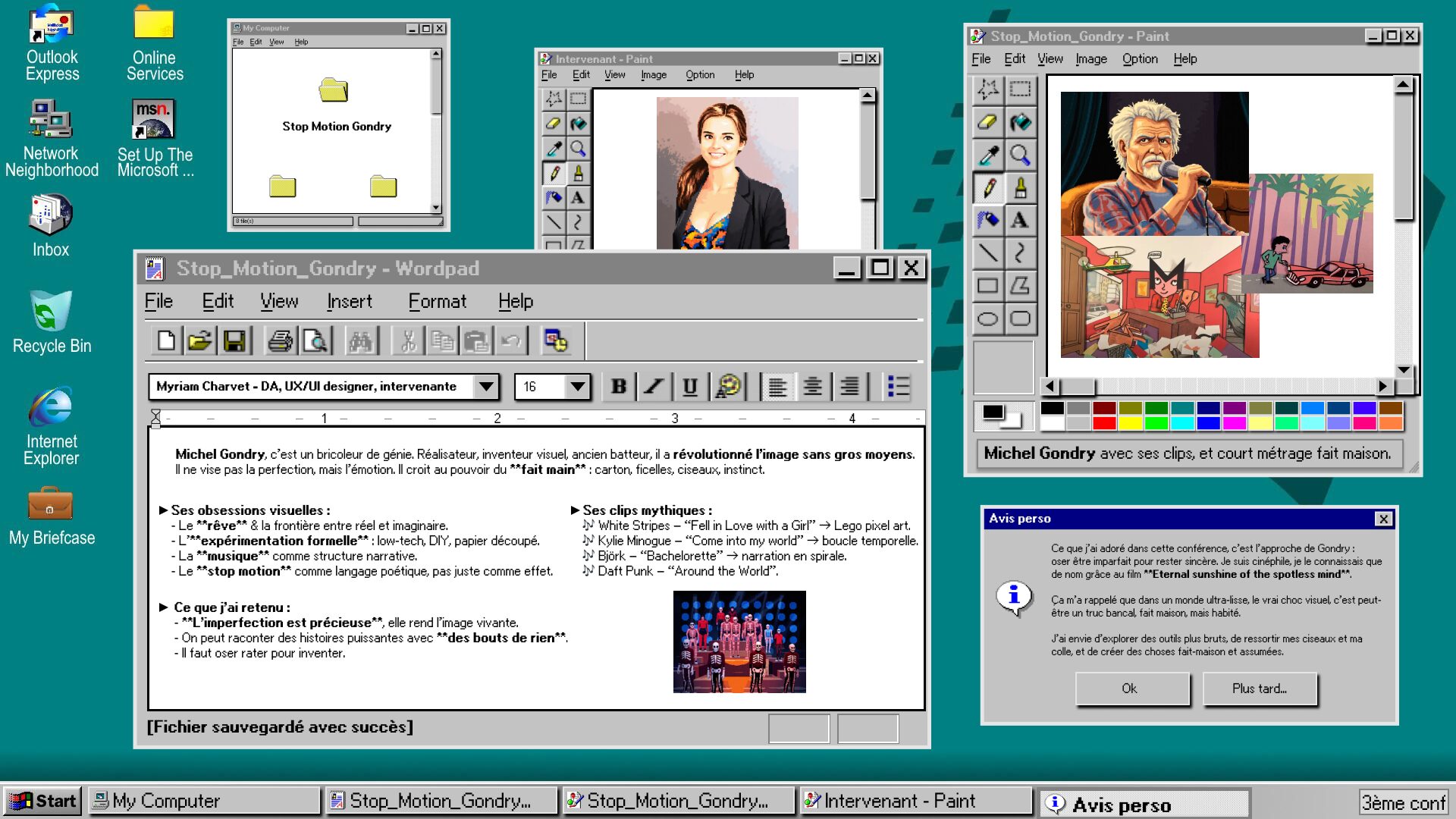1456x819 pixels.
Task: Switch to Intervenant - Paint taskbar button
Action: click(915, 802)
